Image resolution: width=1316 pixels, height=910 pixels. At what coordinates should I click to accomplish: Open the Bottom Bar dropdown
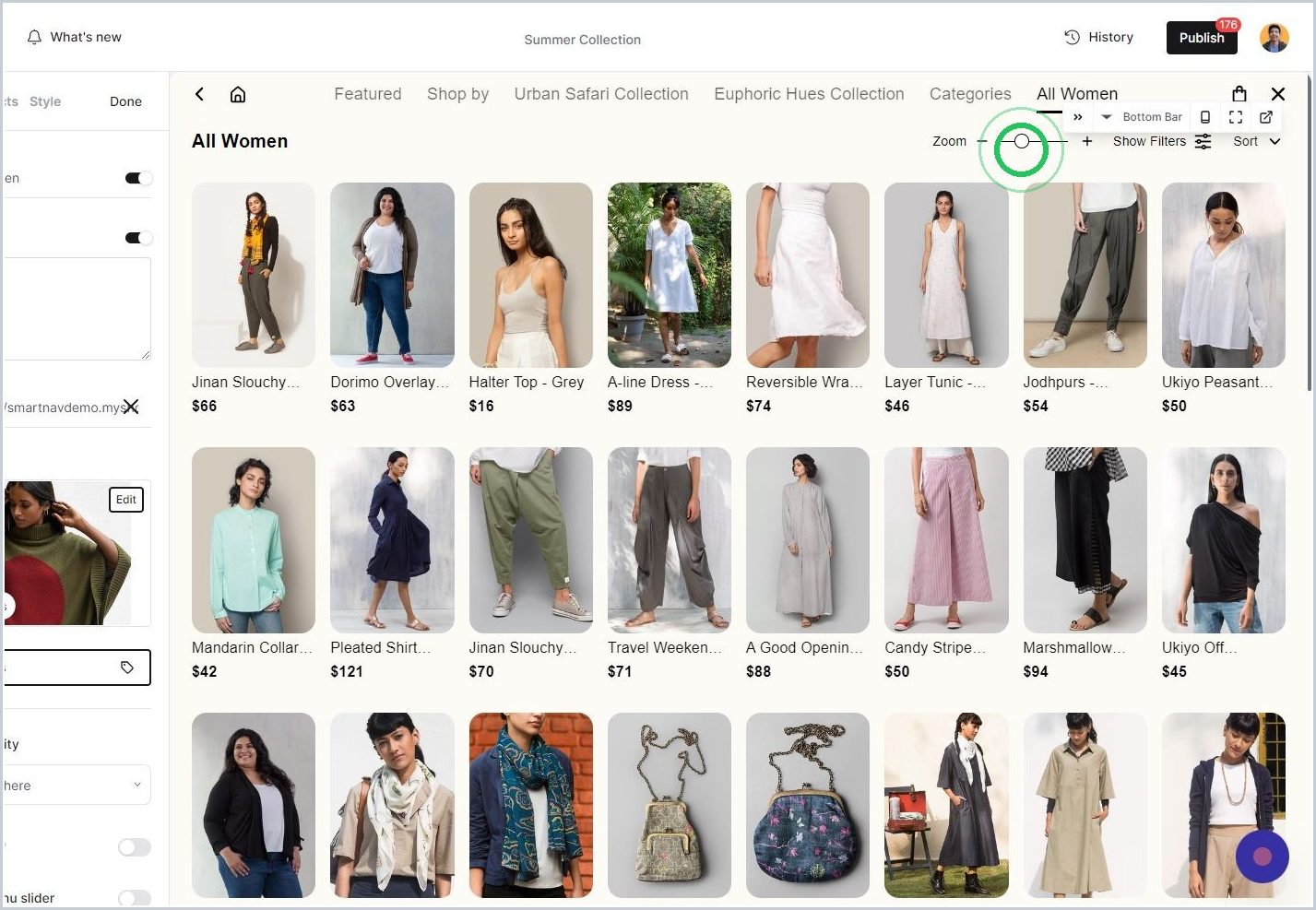click(1142, 117)
